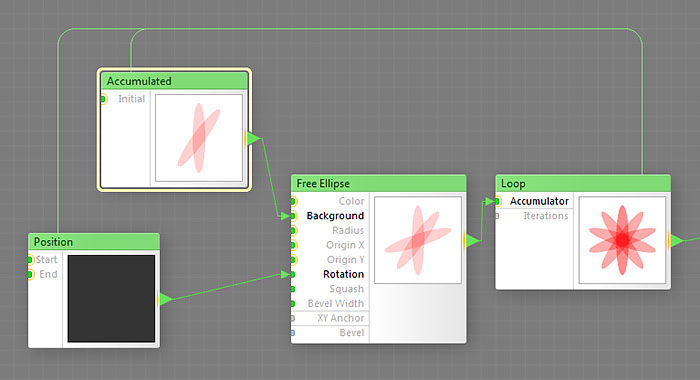Image resolution: width=700 pixels, height=380 pixels.
Task: Click the Rotation label
Action: point(344,274)
